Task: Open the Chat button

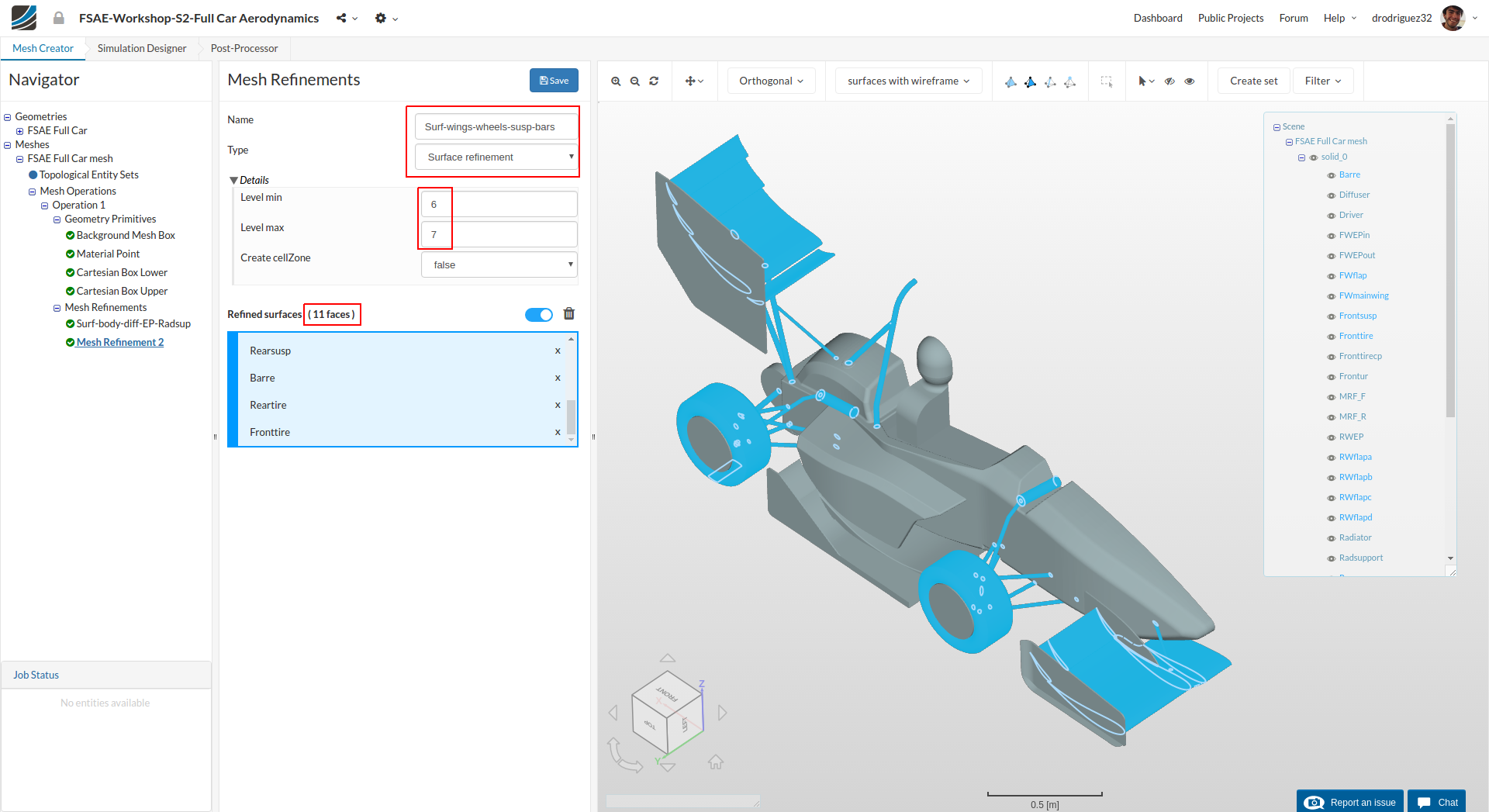Action: tap(1437, 802)
